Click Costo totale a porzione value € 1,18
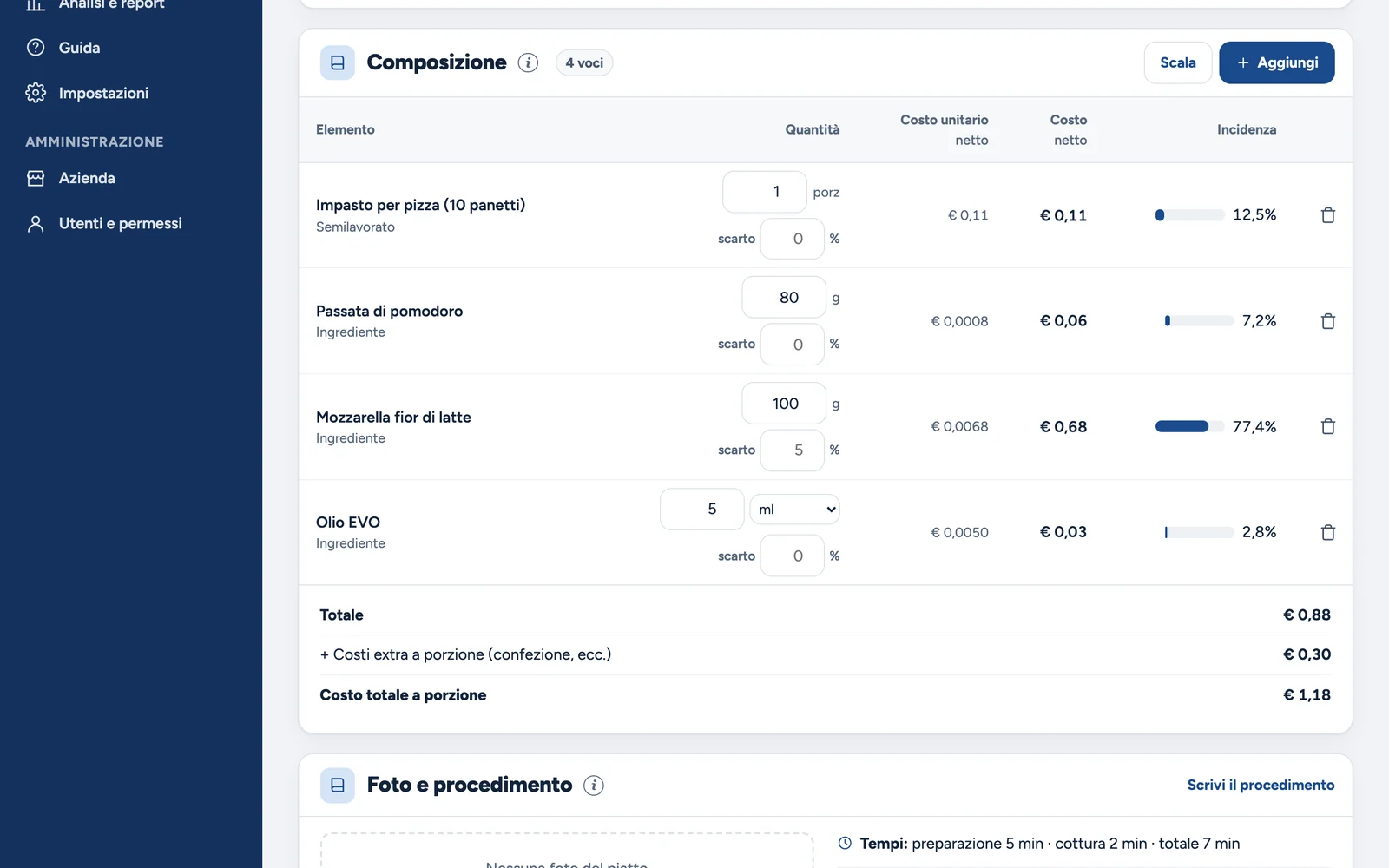 (1307, 694)
